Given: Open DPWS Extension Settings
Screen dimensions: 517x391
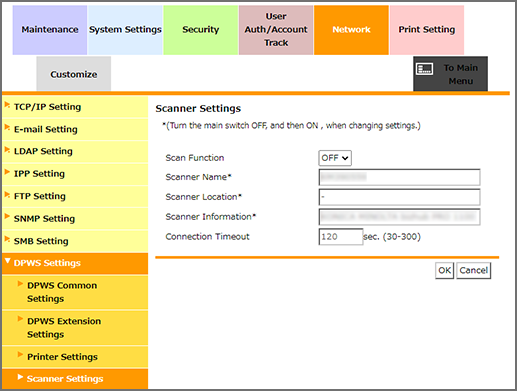Looking at the screenshot, I should click(x=75, y=328).
